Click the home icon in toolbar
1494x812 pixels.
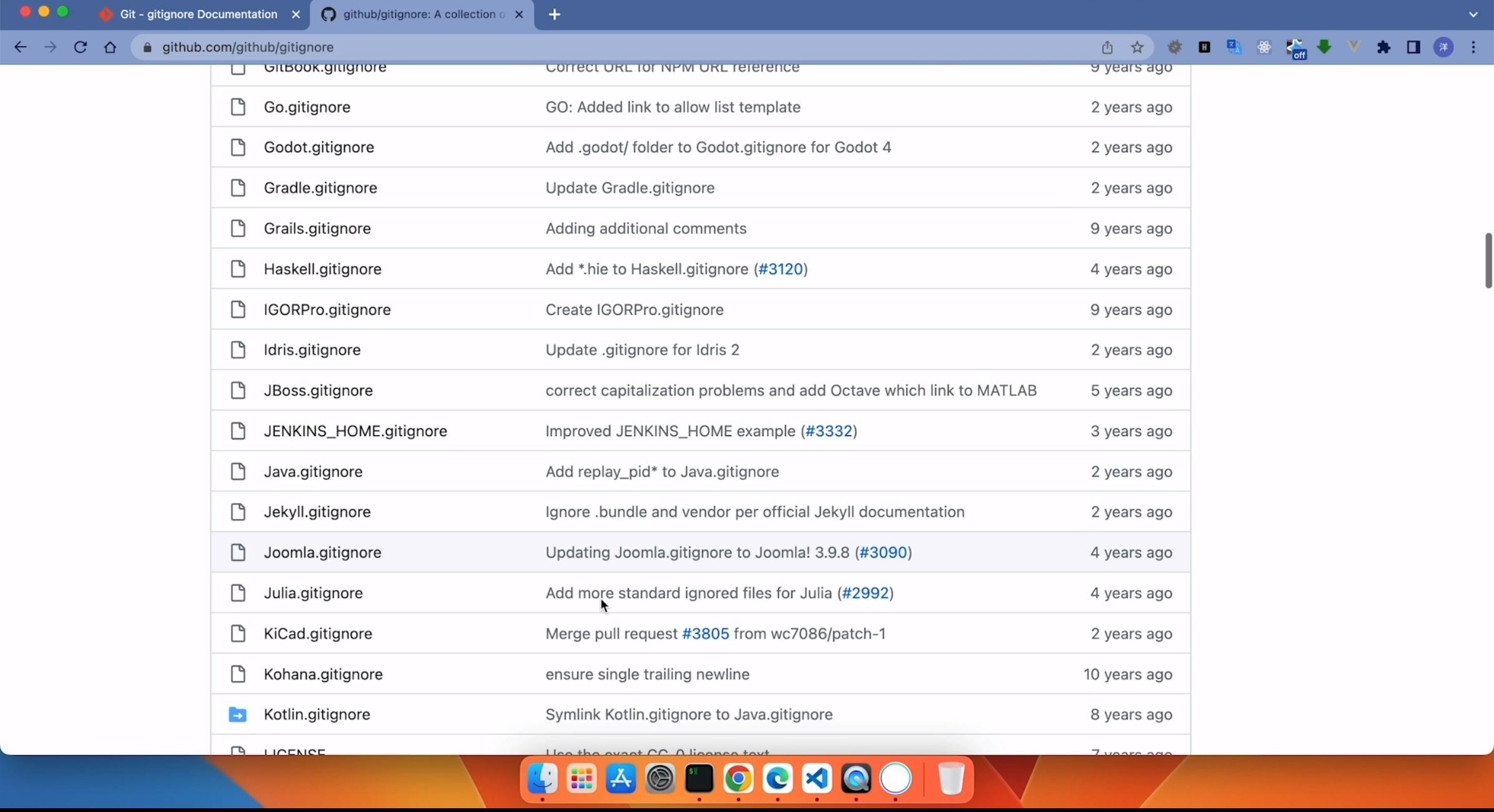[x=110, y=47]
